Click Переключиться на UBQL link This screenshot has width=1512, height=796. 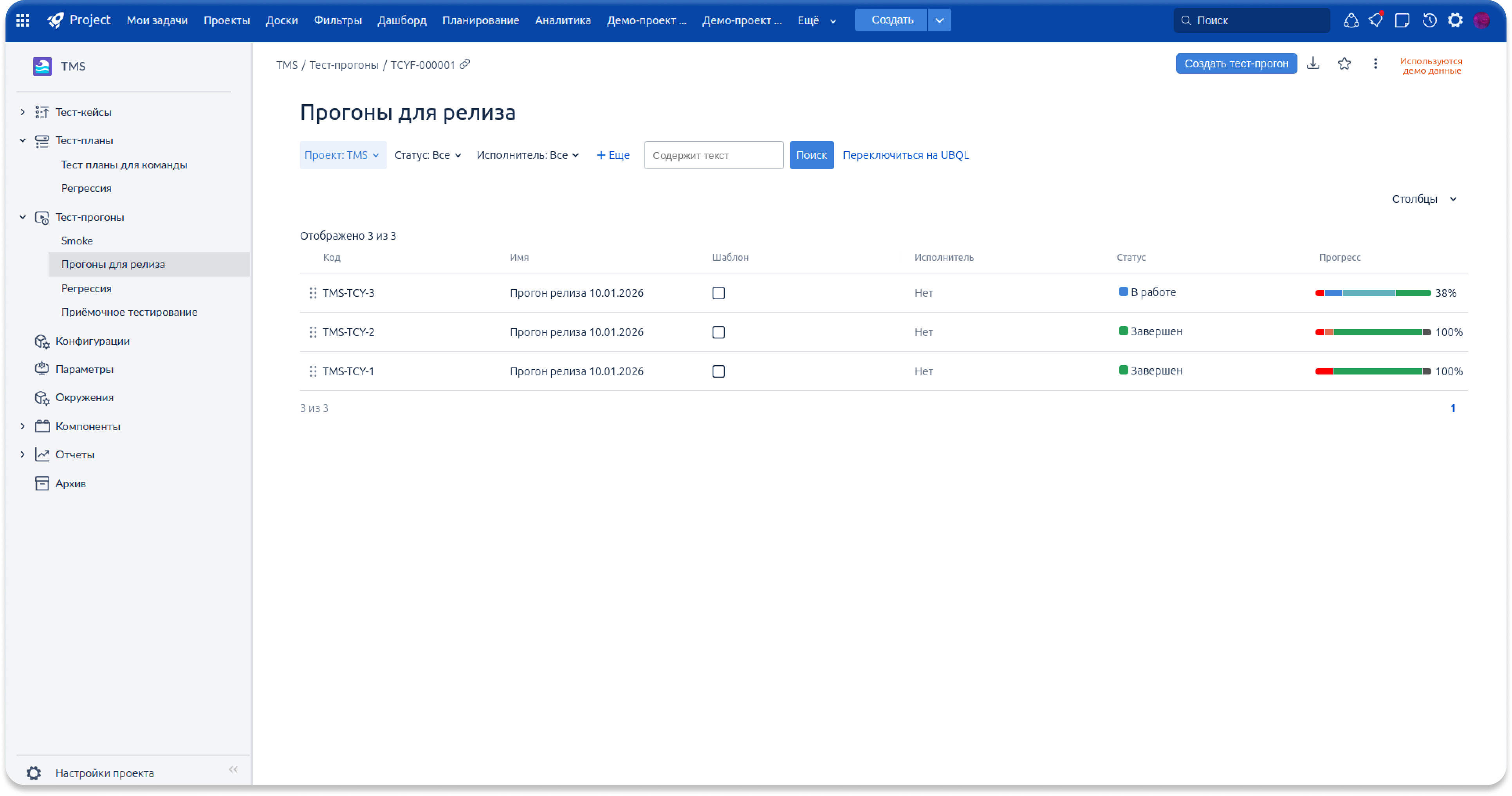(905, 155)
